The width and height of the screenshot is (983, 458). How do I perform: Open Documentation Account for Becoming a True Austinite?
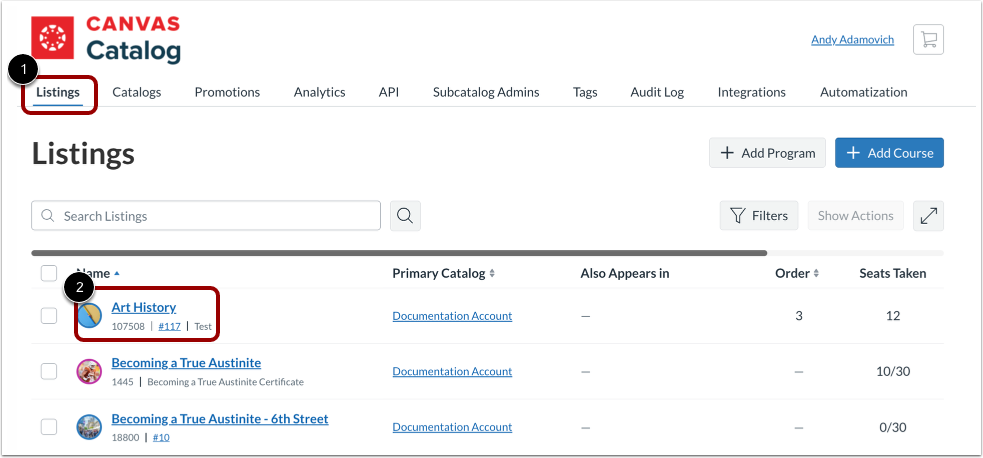tap(452, 372)
